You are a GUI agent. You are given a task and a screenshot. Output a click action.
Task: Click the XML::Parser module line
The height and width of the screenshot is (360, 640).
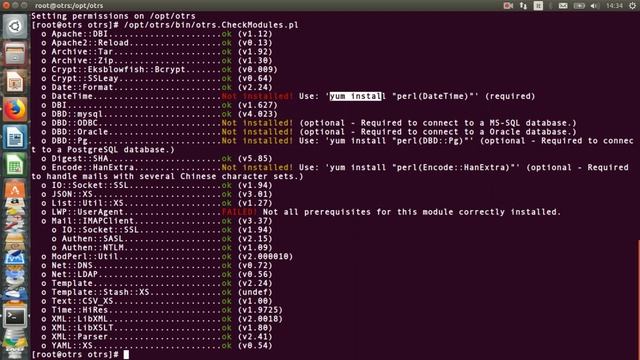click(x=157, y=337)
